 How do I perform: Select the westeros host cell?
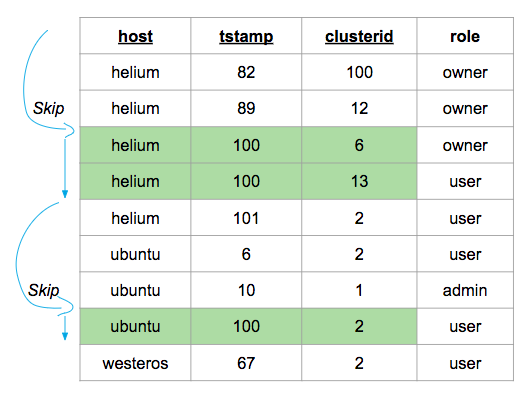[x=135, y=363]
